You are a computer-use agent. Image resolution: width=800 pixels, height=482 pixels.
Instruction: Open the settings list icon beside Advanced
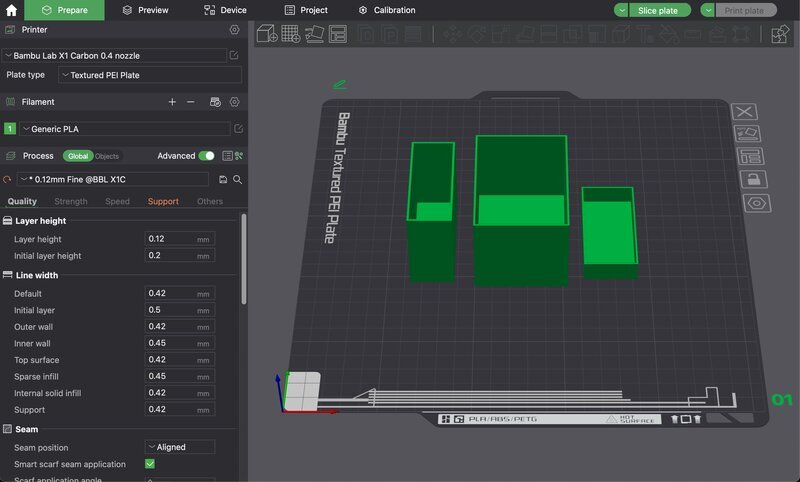point(227,156)
